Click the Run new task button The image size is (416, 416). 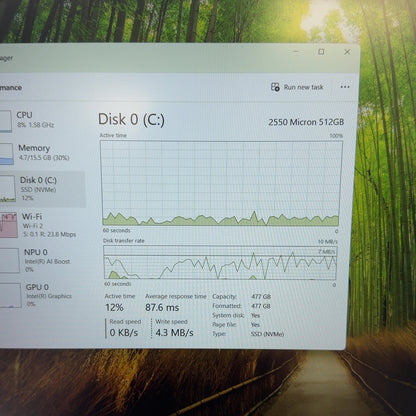297,87
